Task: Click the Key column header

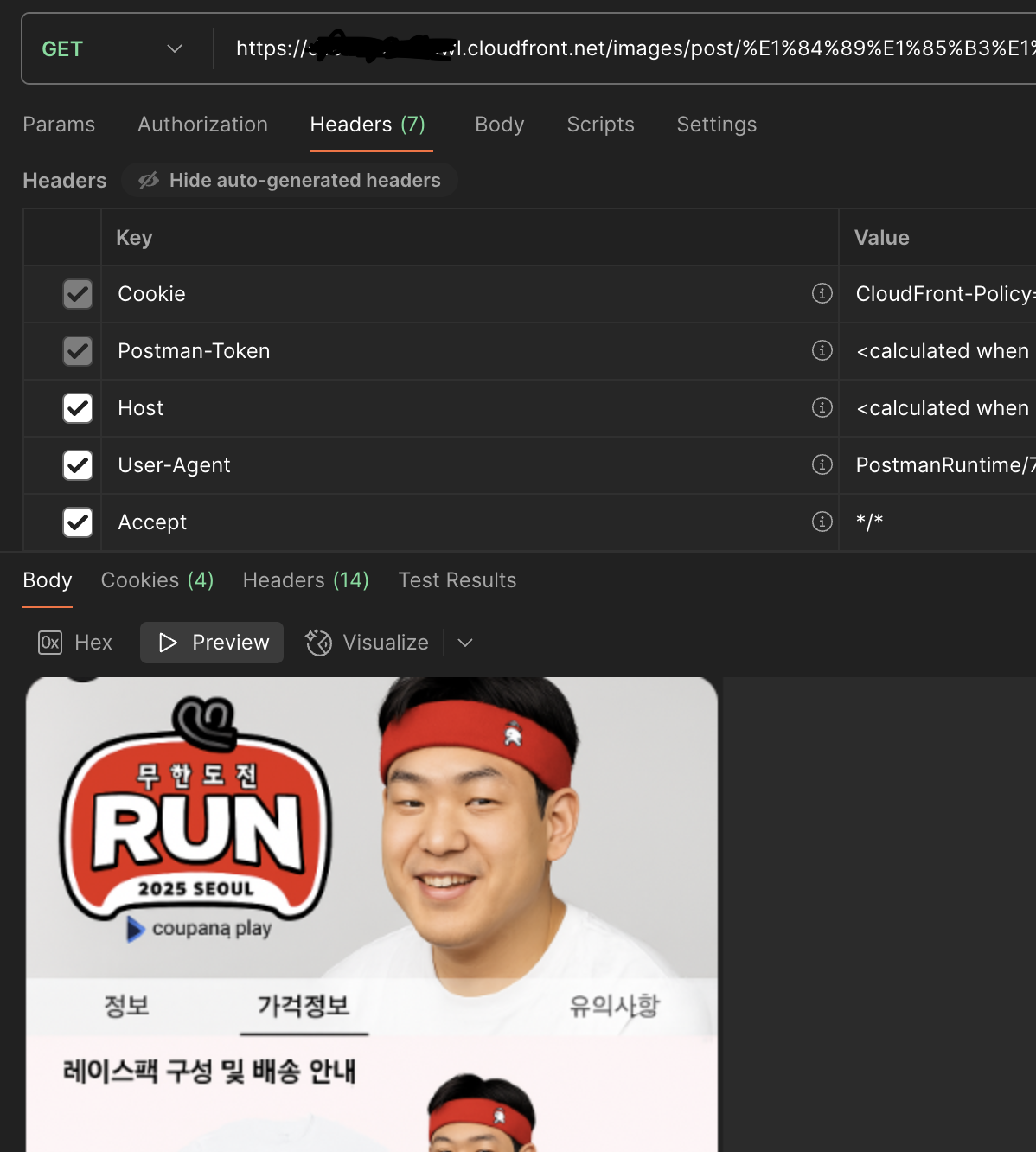Action: (470, 237)
